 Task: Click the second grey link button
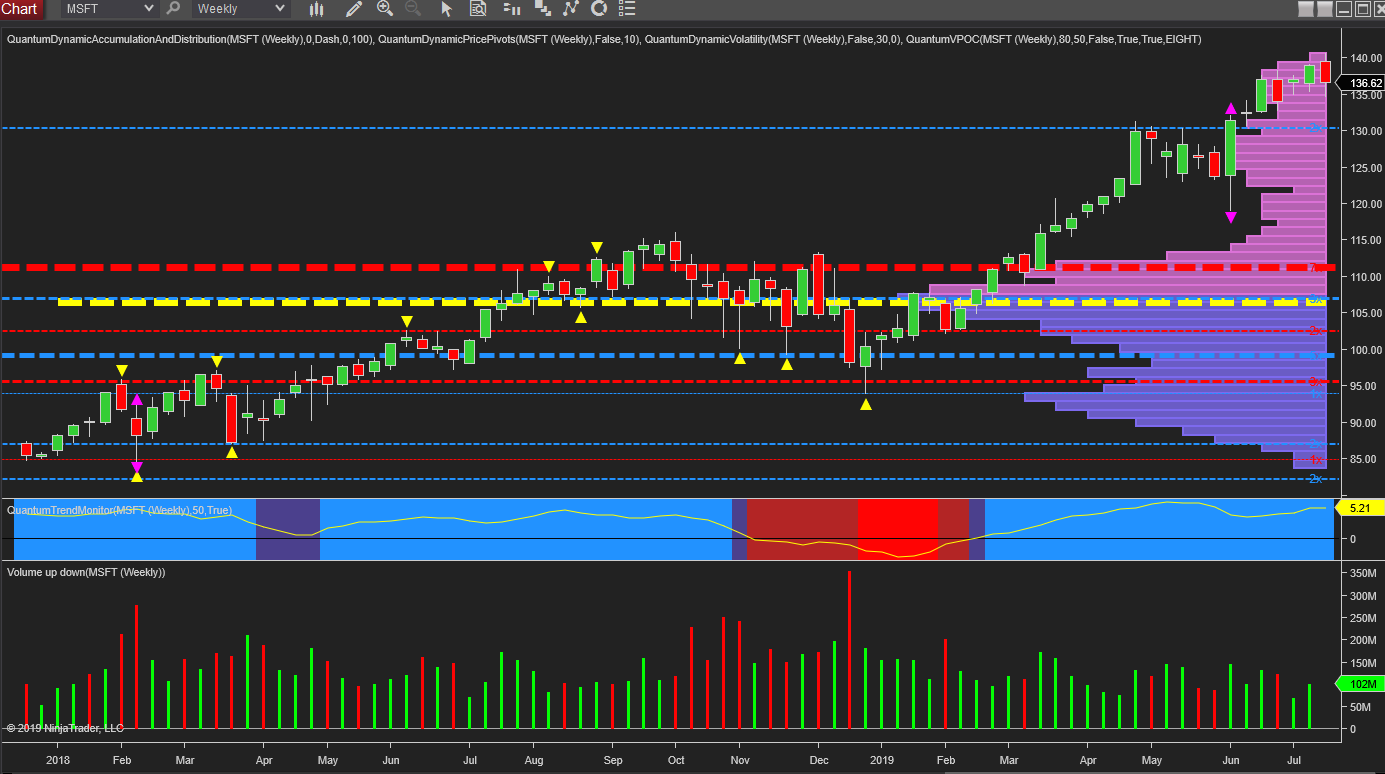[x=1325, y=10]
